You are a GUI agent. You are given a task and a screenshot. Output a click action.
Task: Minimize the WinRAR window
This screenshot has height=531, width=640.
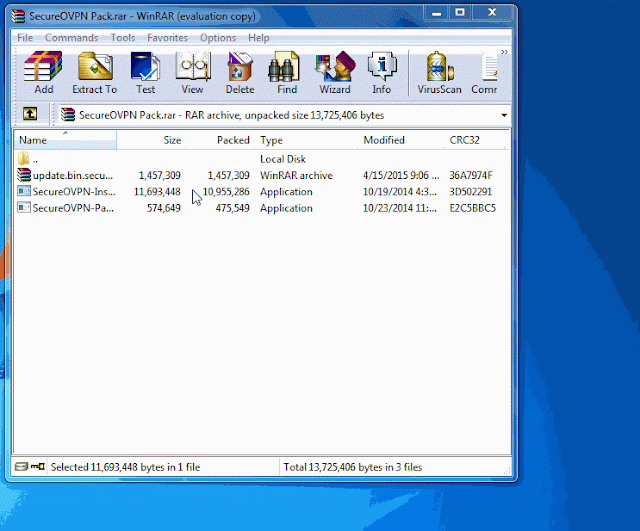[x=436, y=13]
